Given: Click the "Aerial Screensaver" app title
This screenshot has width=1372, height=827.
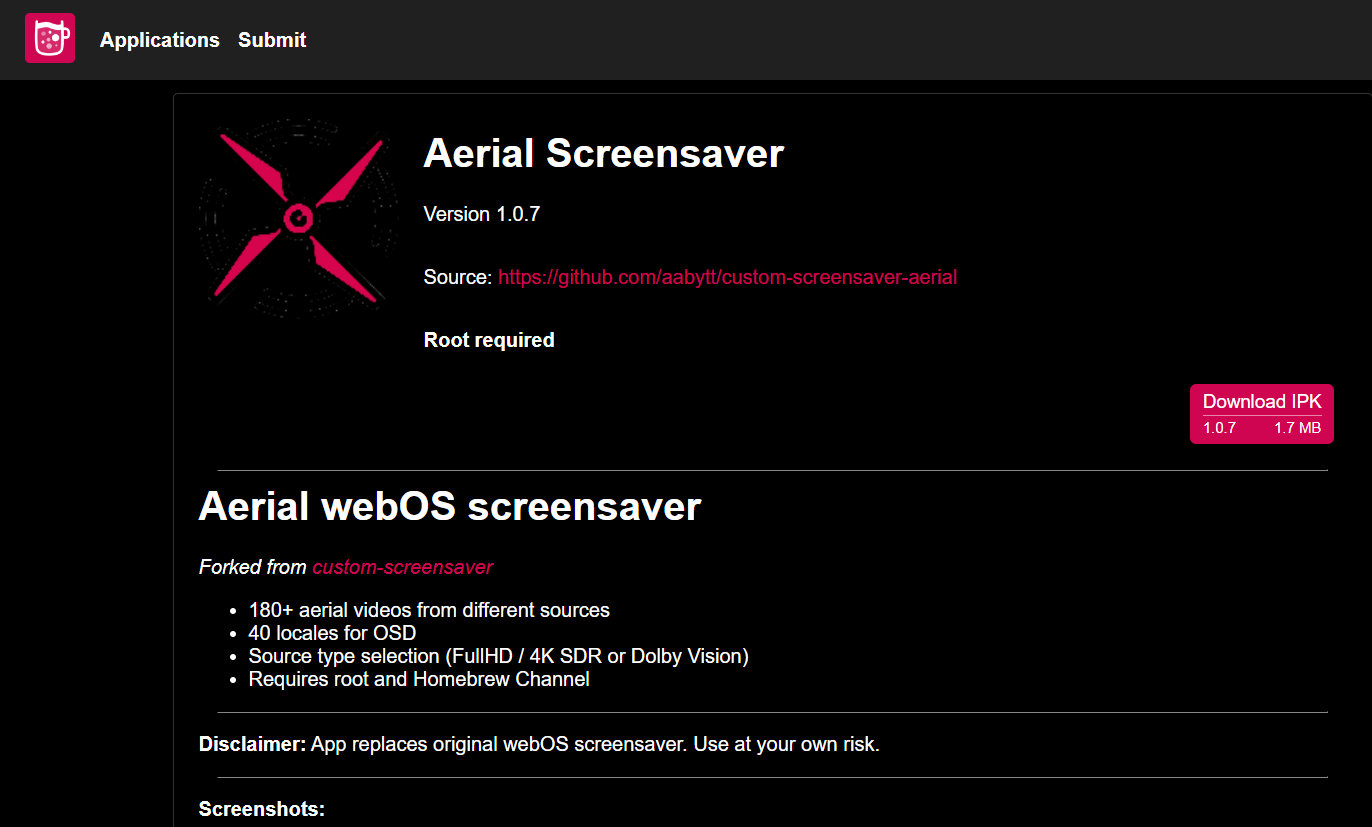Looking at the screenshot, I should [x=603, y=154].
